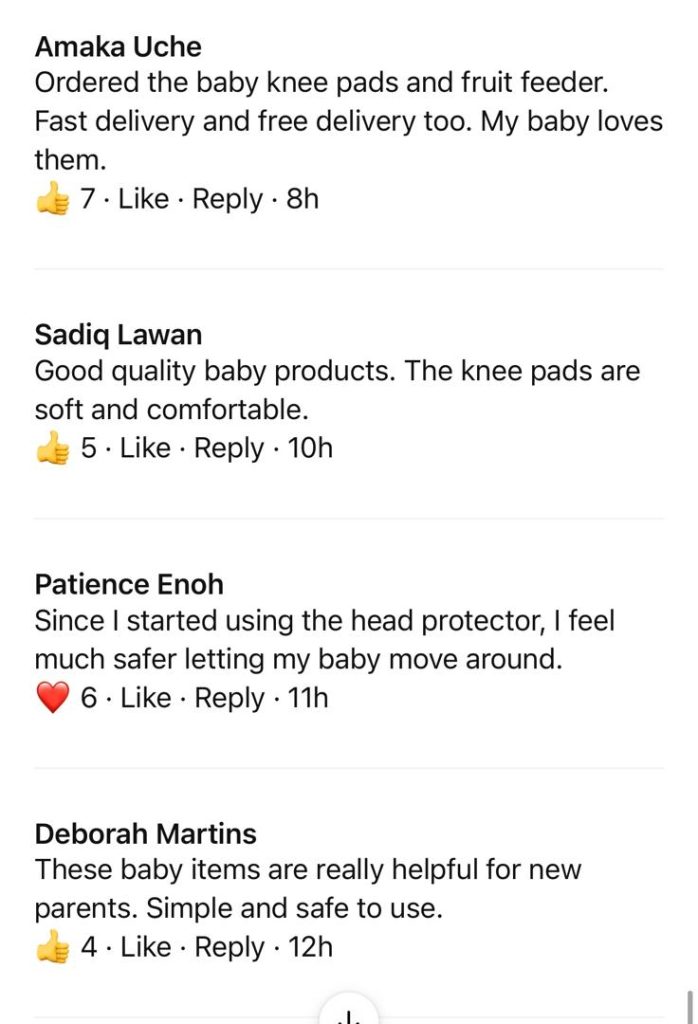Reply to Deborah Martins' comment
This screenshot has height=1024, width=698.
coord(230,946)
